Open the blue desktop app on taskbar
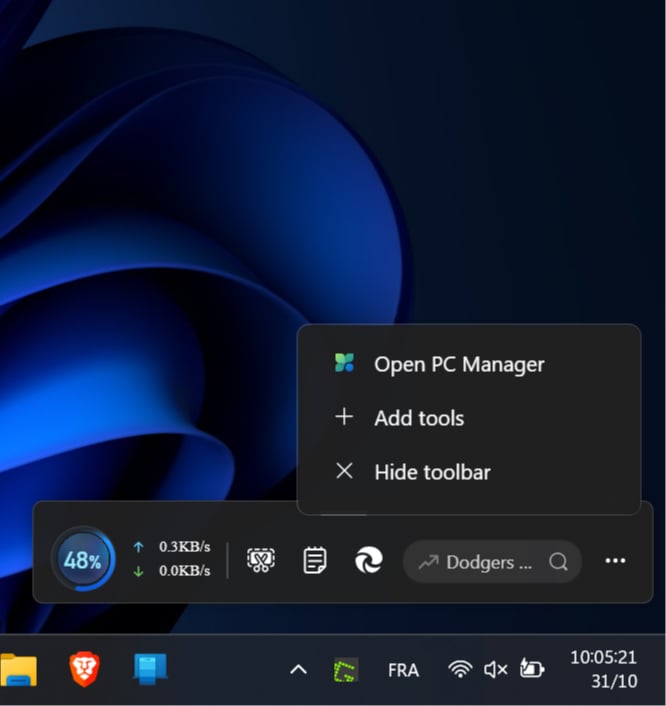 point(150,670)
